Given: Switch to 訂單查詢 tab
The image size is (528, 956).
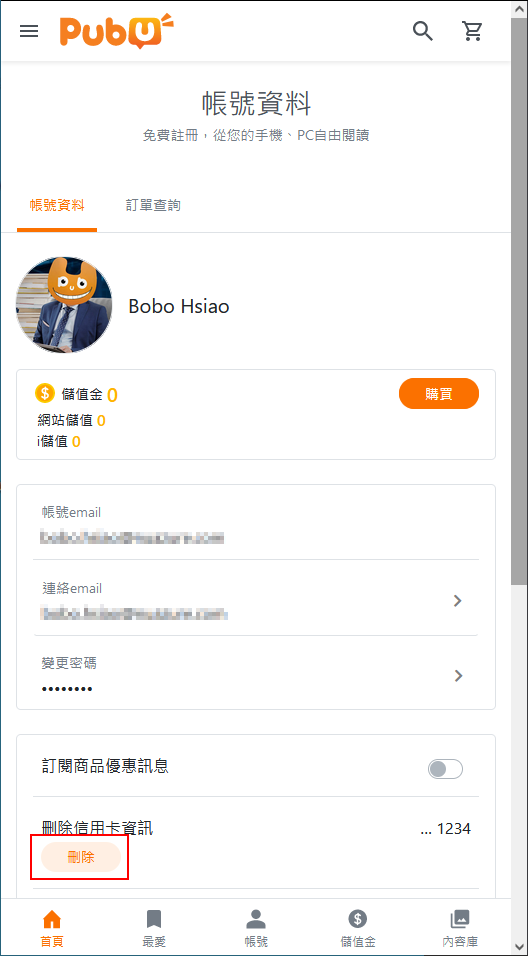Looking at the screenshot, I should pyautogui.click(x=153, y=205).
